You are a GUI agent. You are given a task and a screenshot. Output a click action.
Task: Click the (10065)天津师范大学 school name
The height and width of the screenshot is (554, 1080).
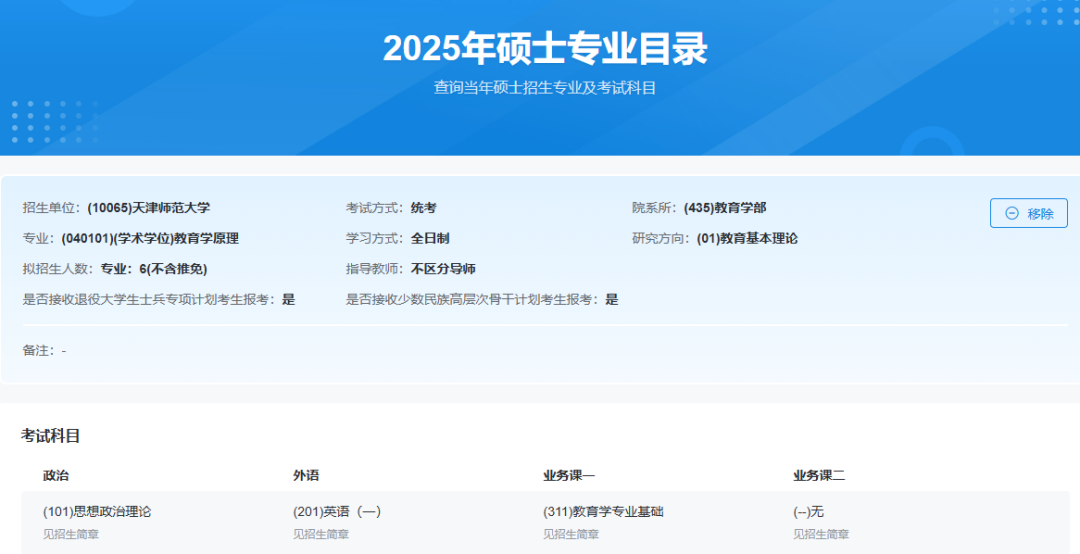click(148, 208)
